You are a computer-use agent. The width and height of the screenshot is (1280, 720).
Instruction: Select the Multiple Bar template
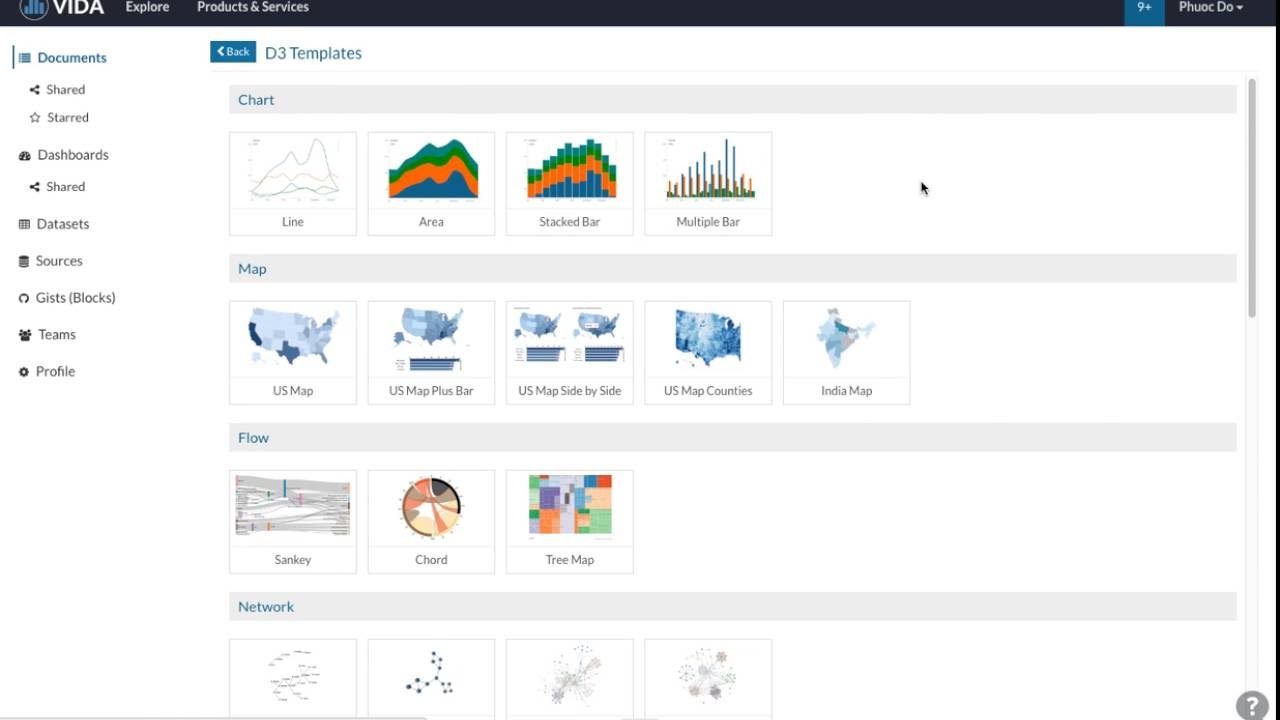coord(708,184)
